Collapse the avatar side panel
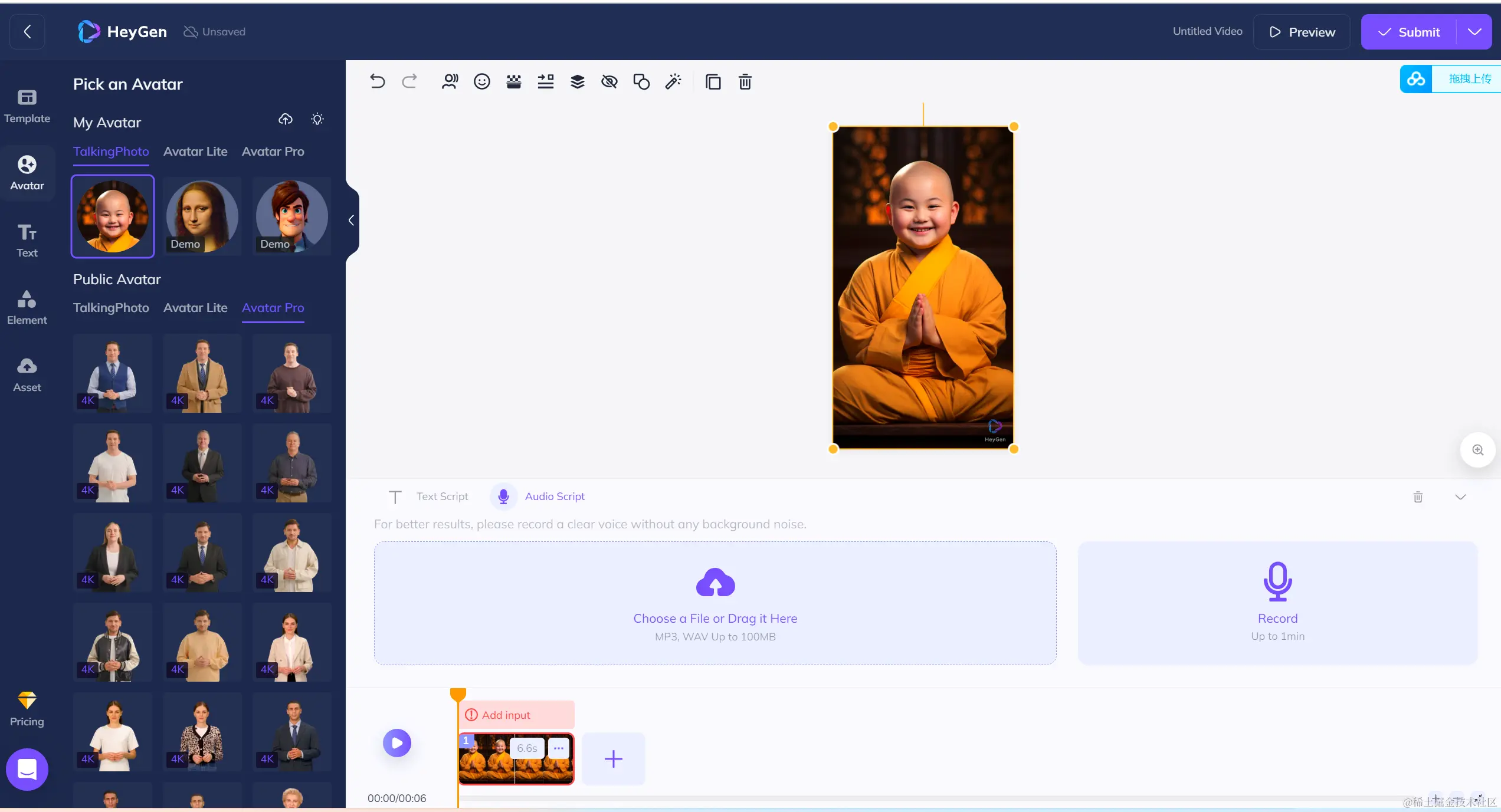Image resolution: width=1501 pixels, height=812 pixels. [x=351, y=221]
